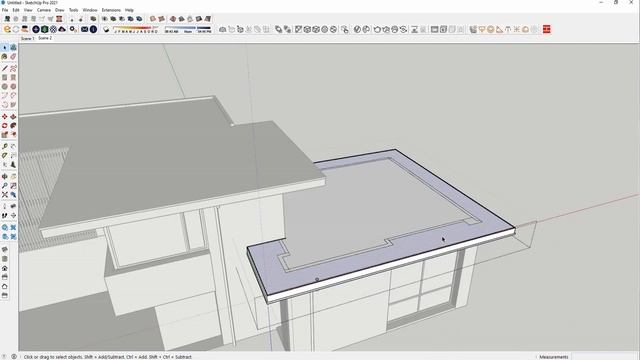Viewport: 640px width, 360px height.
Task: Open the Help menu
Action: click(129, 10)
